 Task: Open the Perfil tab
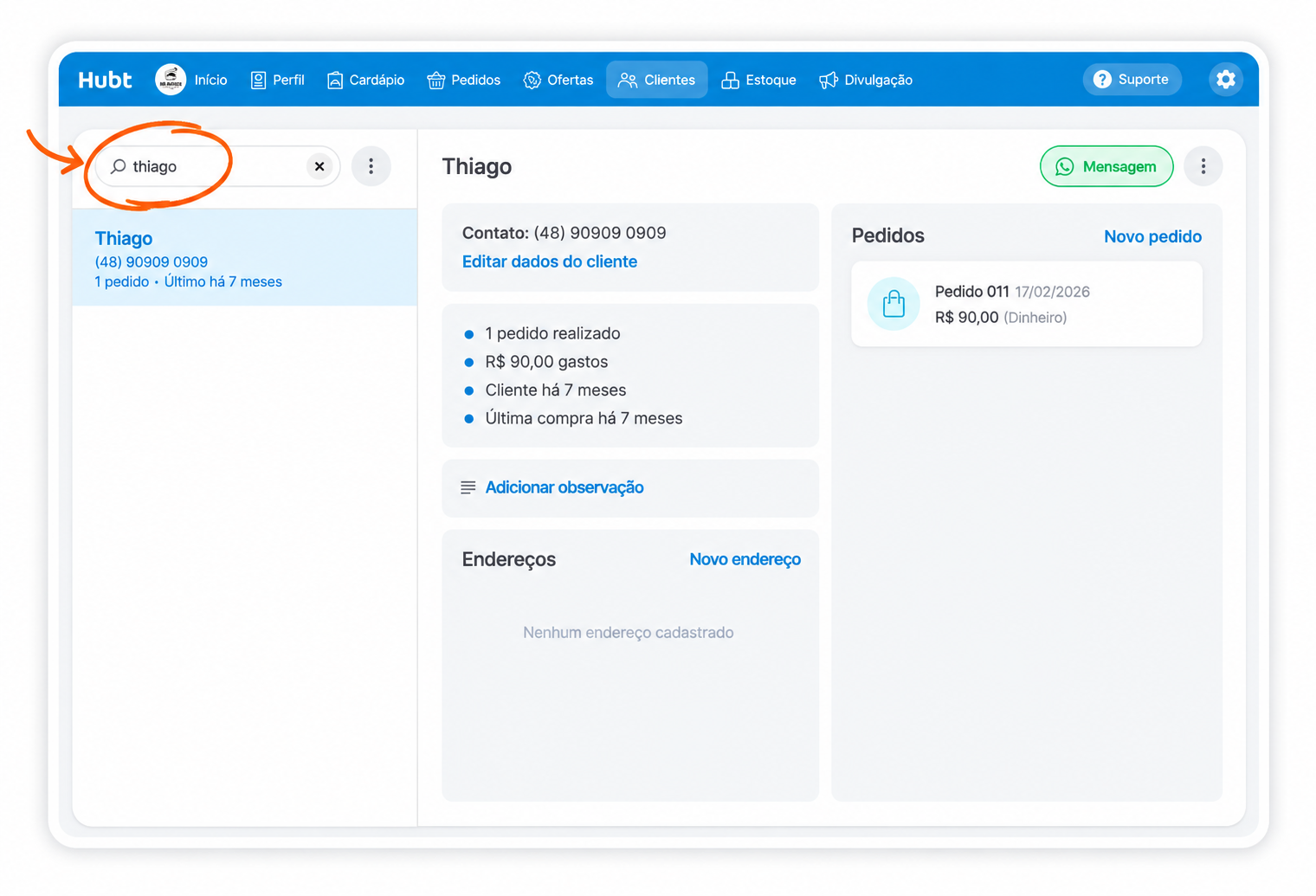tap(277, 80)
